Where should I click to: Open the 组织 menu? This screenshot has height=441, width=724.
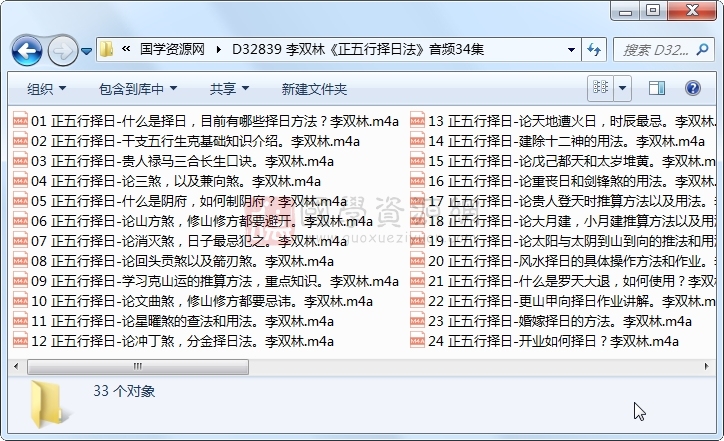tap(46, 89)
